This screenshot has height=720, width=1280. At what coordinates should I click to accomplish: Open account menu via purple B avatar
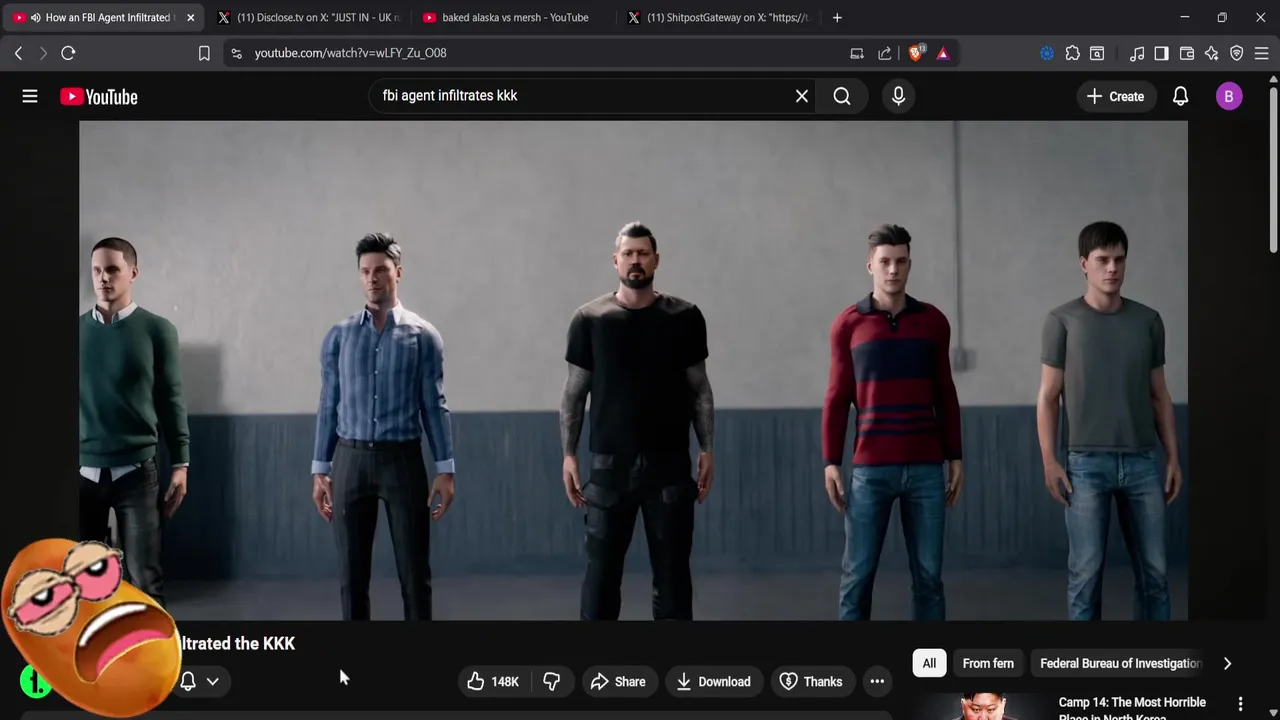point(1229,96)
